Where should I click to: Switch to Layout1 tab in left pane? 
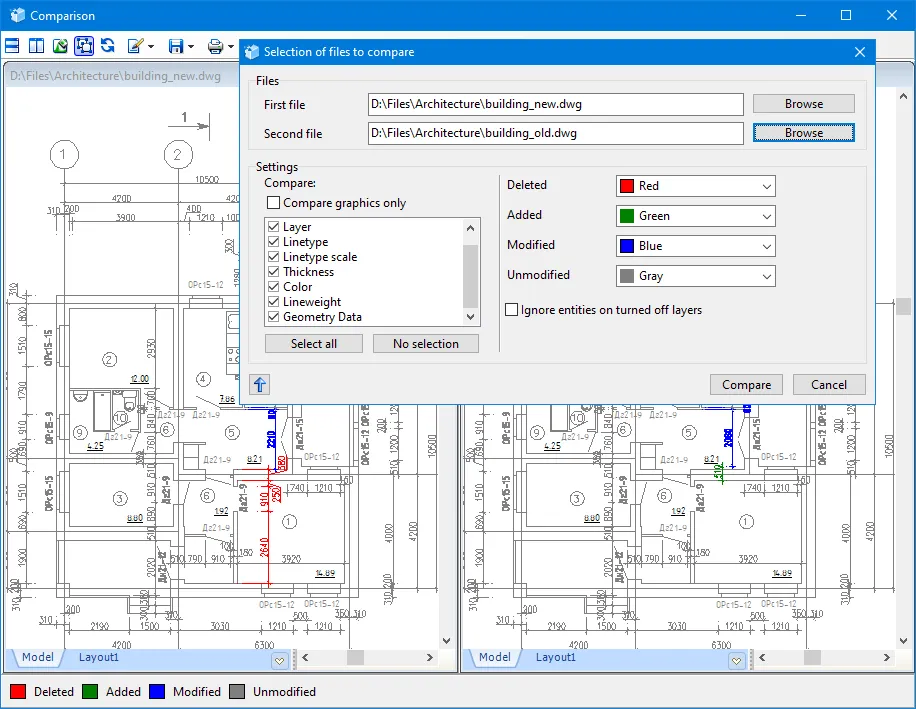99,657
